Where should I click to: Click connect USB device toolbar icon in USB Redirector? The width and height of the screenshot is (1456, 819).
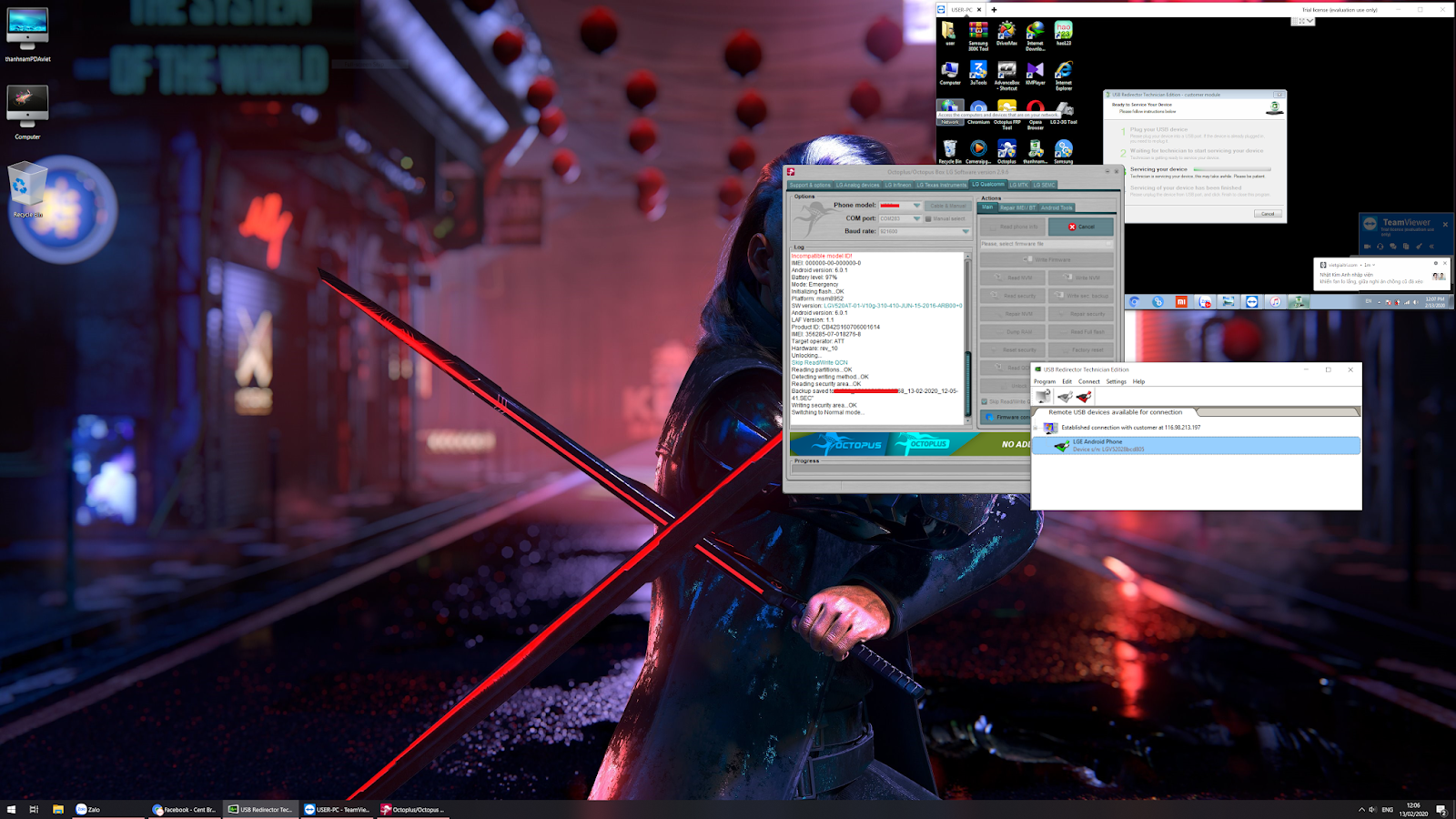(1064, 397)
